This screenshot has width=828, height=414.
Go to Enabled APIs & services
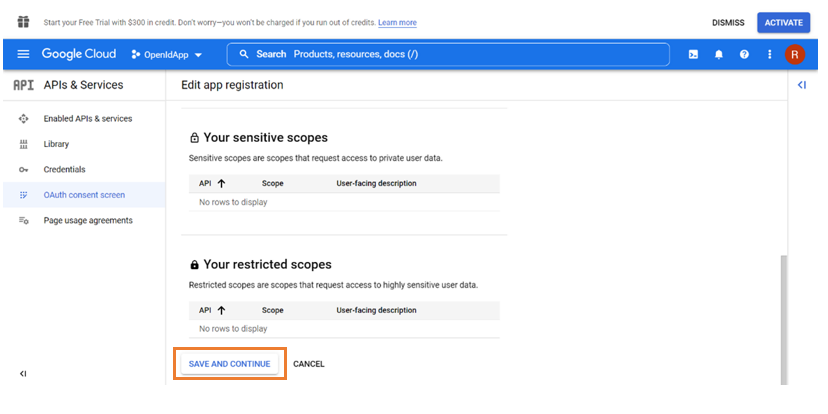tap(87, 119)
